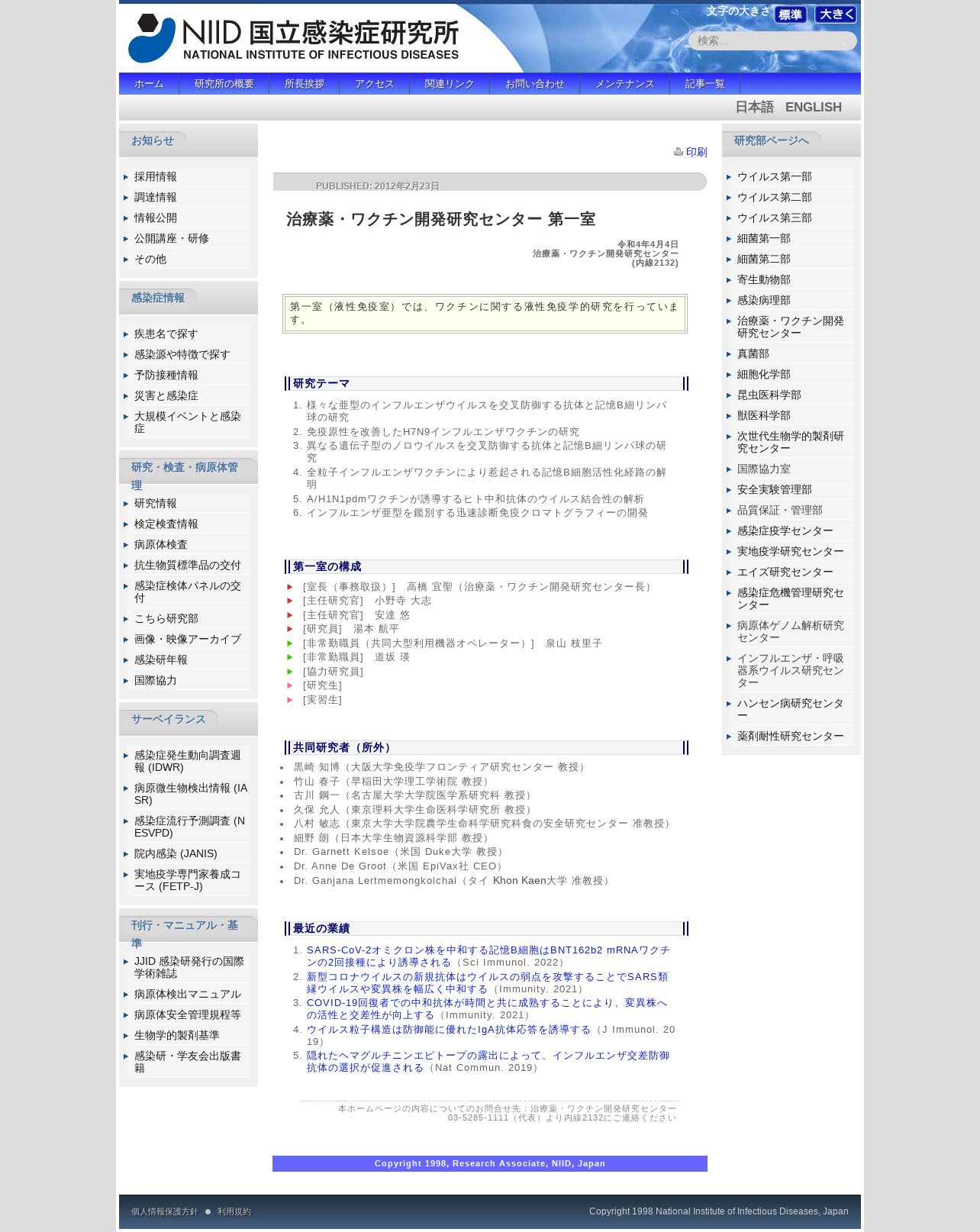Click the お知らせ sidebar heading
This screenshot has height=1232, width=980.
click(153, 141)
